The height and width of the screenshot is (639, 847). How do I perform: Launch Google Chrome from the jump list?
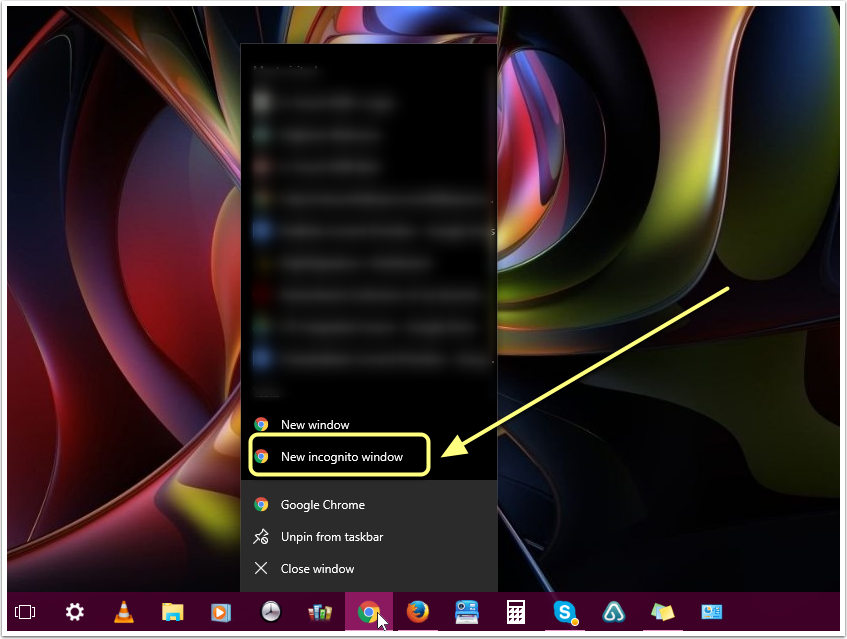[322, 505]
